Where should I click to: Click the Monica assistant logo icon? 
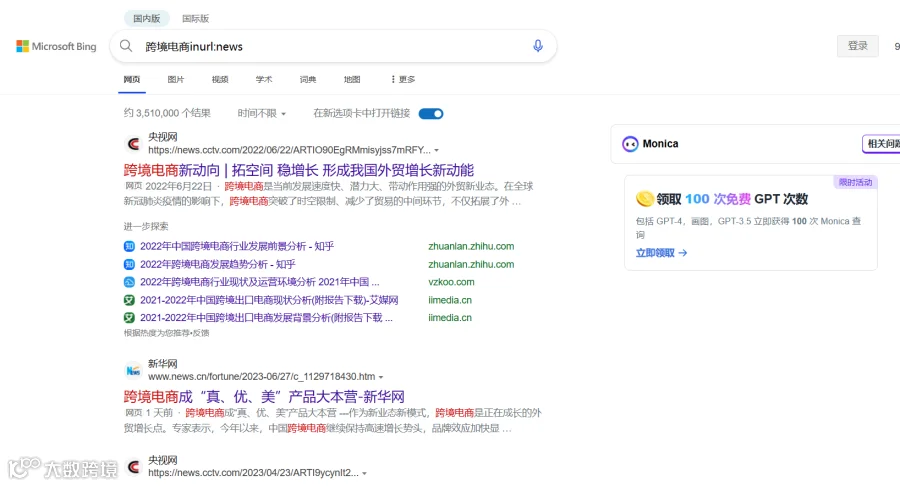(x=630, y=144)
